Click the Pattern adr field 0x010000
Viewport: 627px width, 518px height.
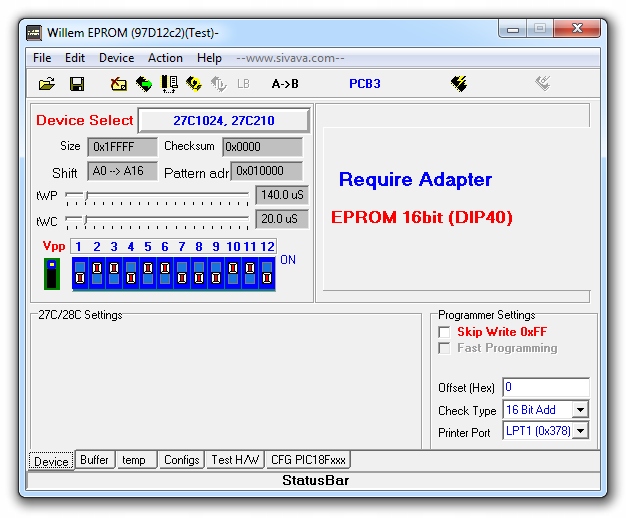tap(267, 171)
